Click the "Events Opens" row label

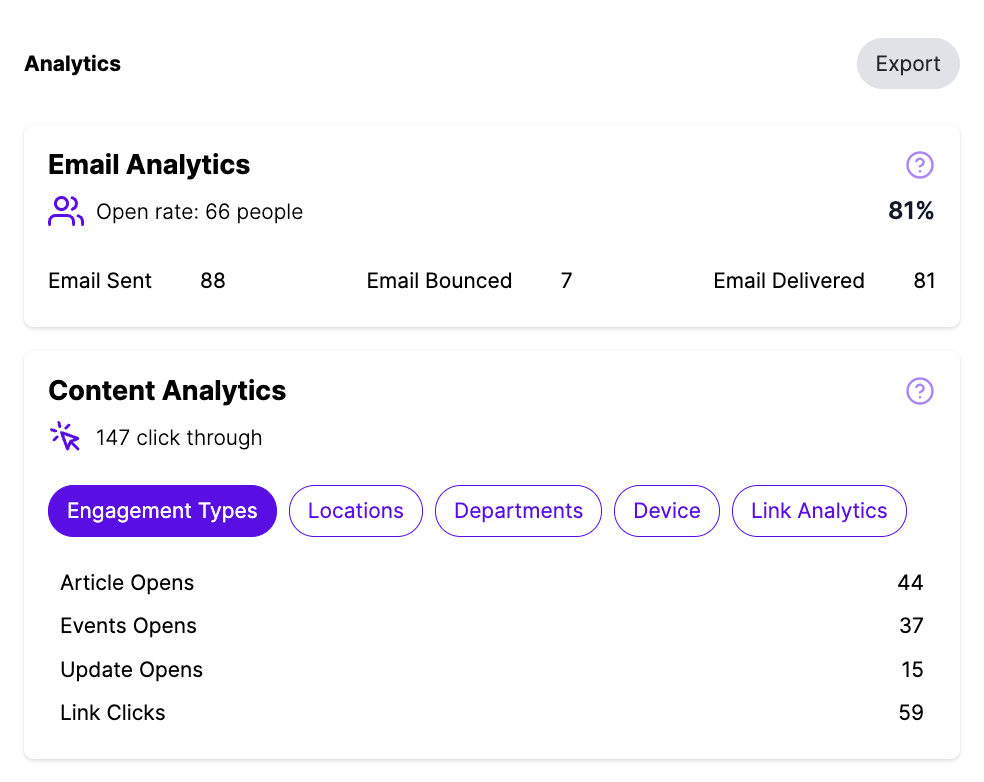(x=129, y=626)
